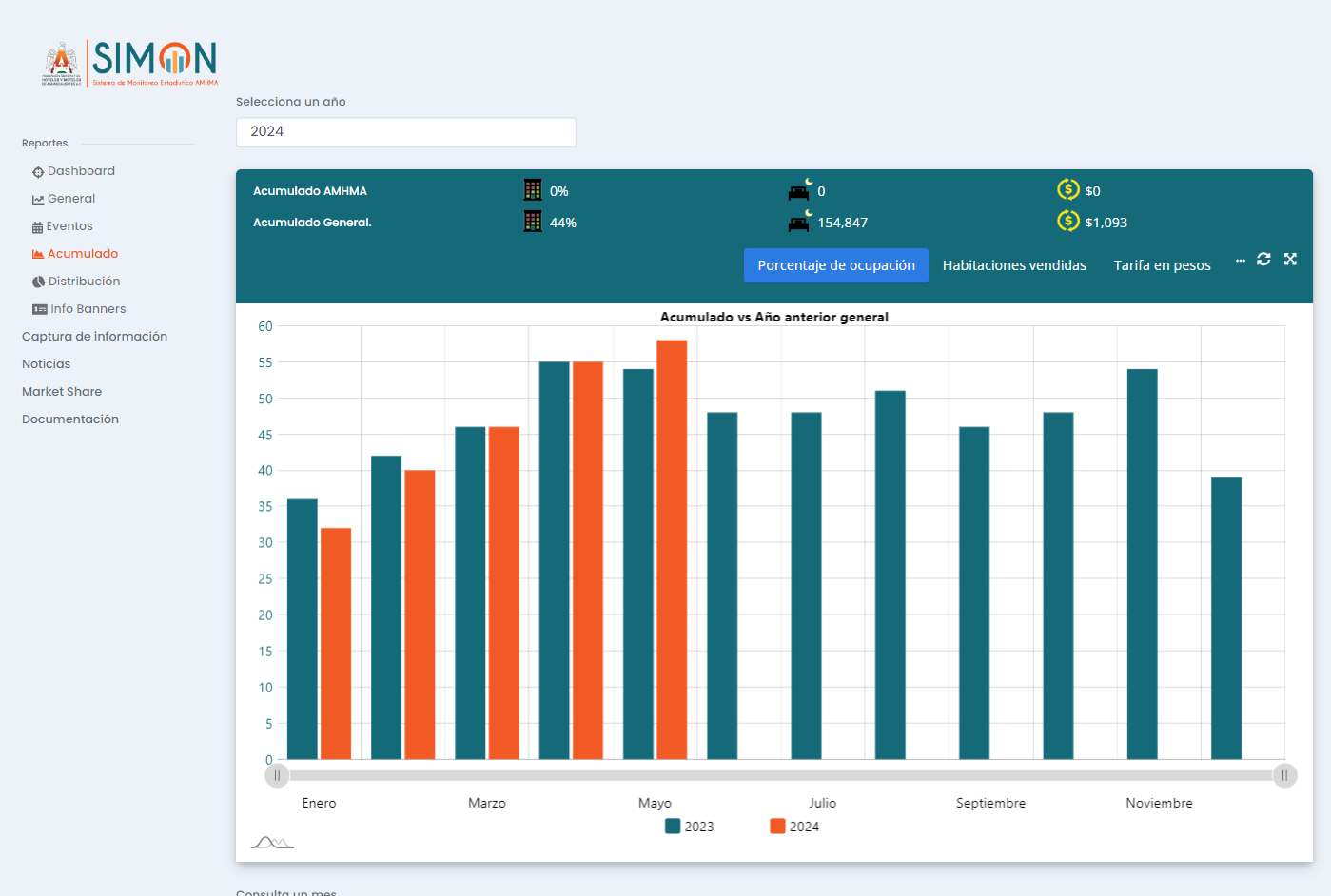Click the Distribución pie chart icon
This screenshot has height=896, width=1331.
click(x=38, y=282)
